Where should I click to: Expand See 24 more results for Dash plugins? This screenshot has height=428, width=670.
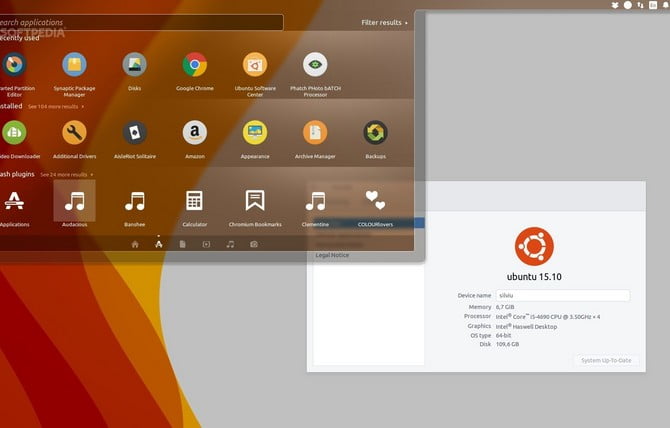pos(66,175)
